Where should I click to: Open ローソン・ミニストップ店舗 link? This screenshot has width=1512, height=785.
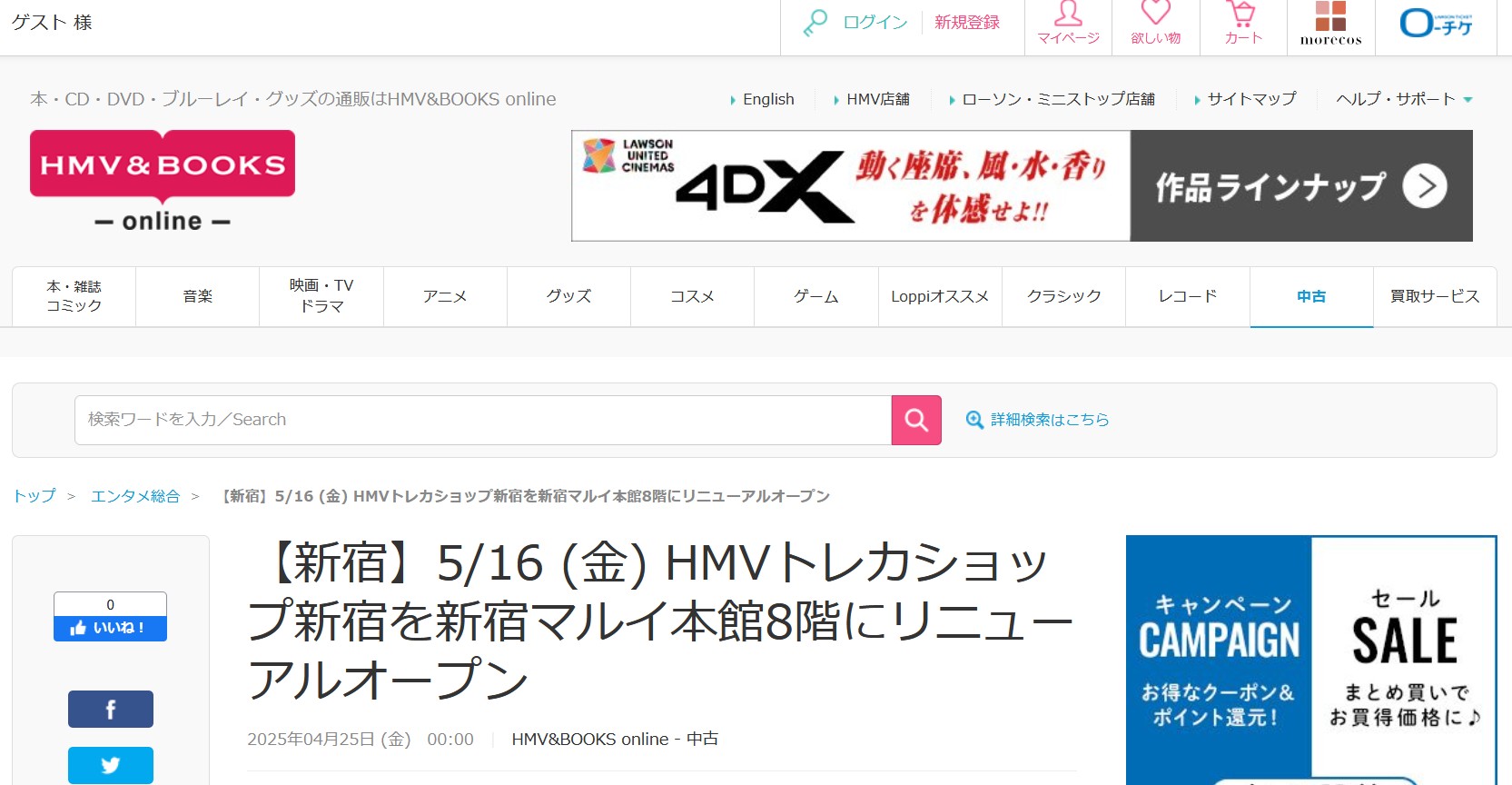(x=1058, y=99)
